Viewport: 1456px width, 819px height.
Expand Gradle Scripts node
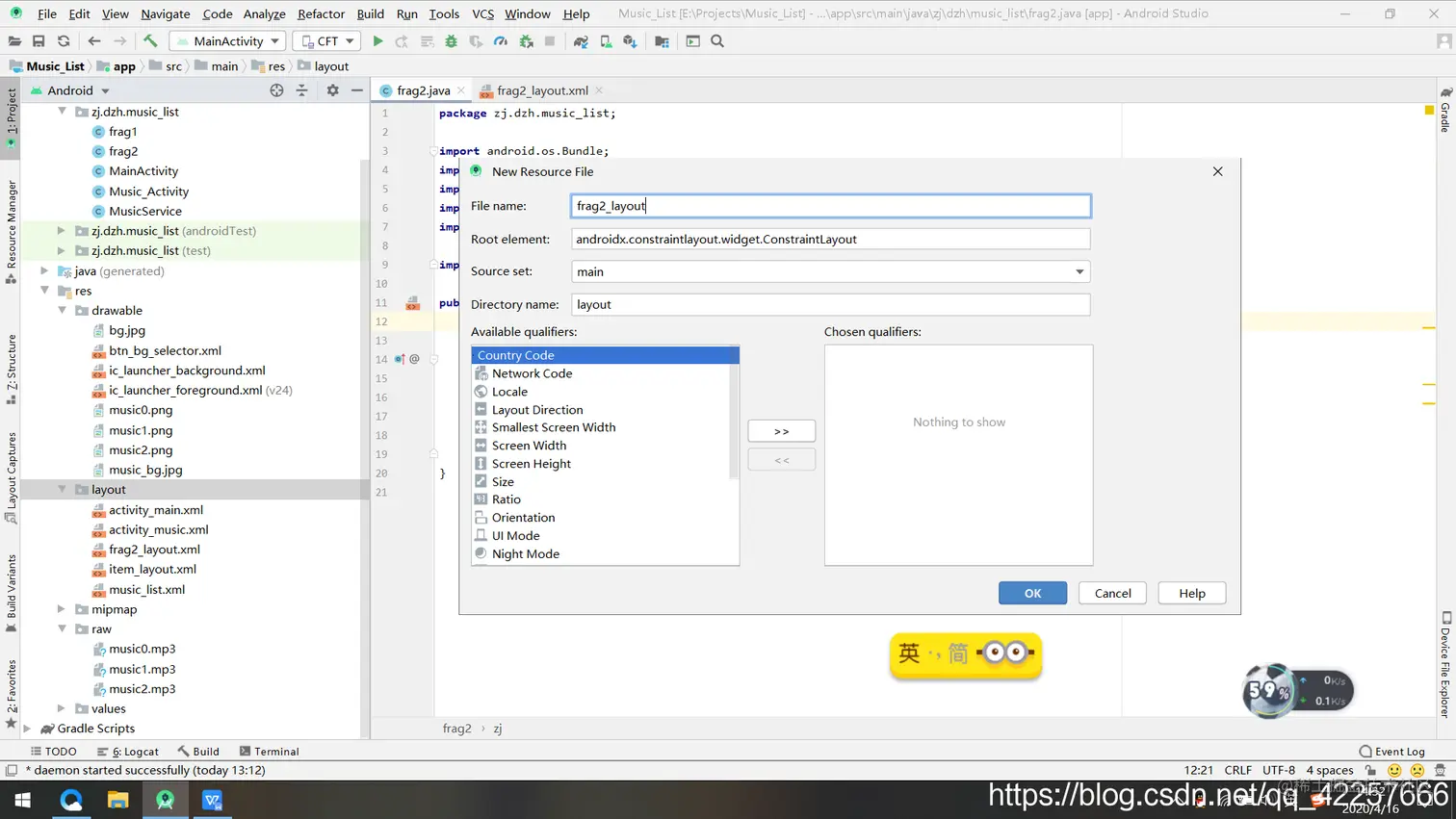pyautogui.click(x=27, y=729)
